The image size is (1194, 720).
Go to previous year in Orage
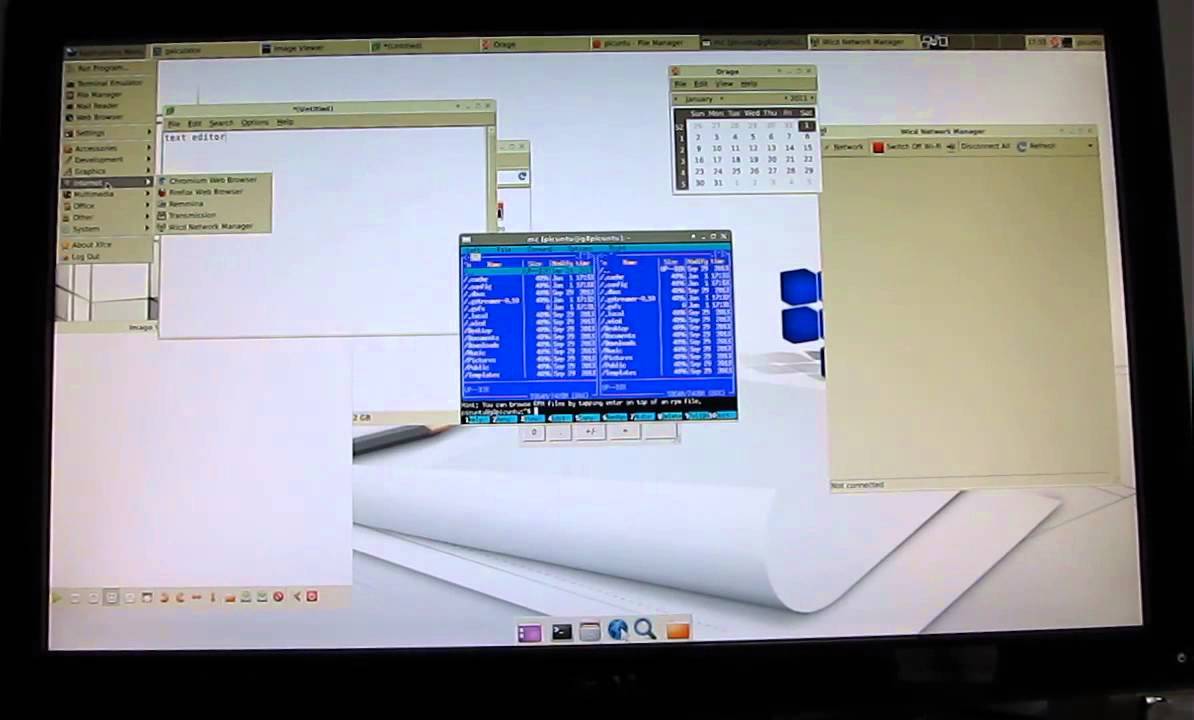pos(785,98)
